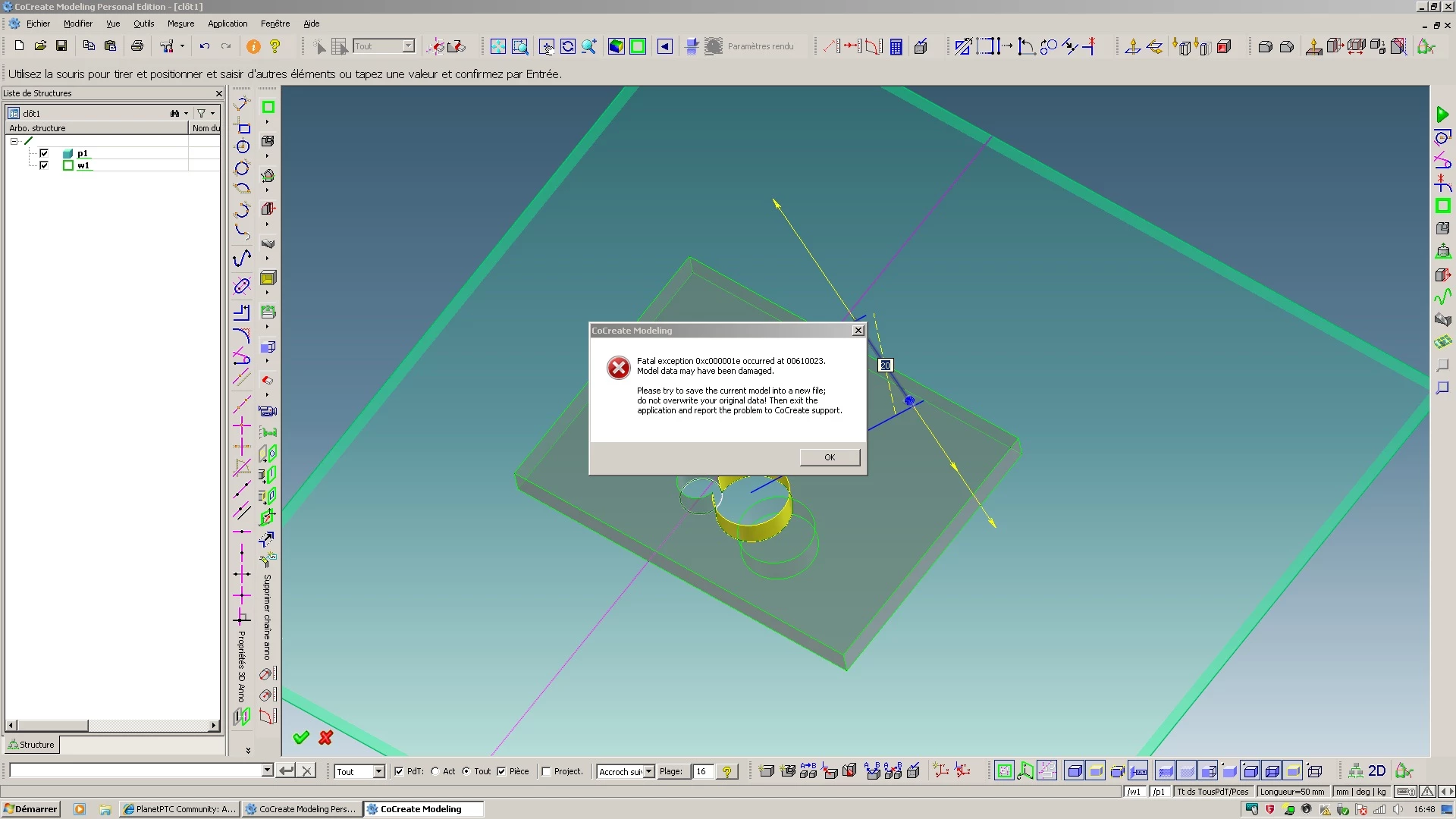Screen dimensions: 1456x819
Task: Open the Mesure menu
Action: 180,24
